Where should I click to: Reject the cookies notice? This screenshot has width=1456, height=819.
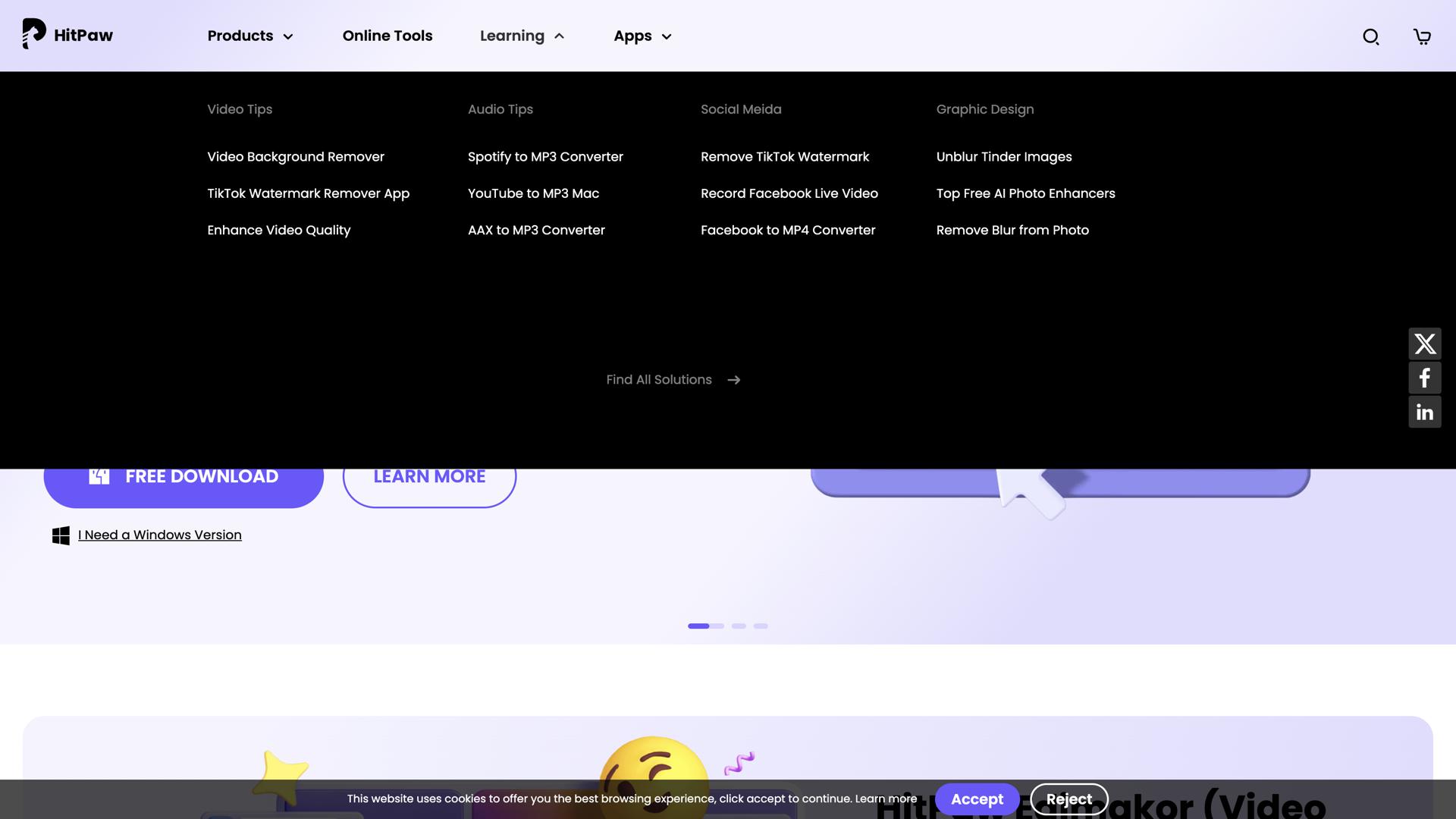click(x=1068, y=799)
